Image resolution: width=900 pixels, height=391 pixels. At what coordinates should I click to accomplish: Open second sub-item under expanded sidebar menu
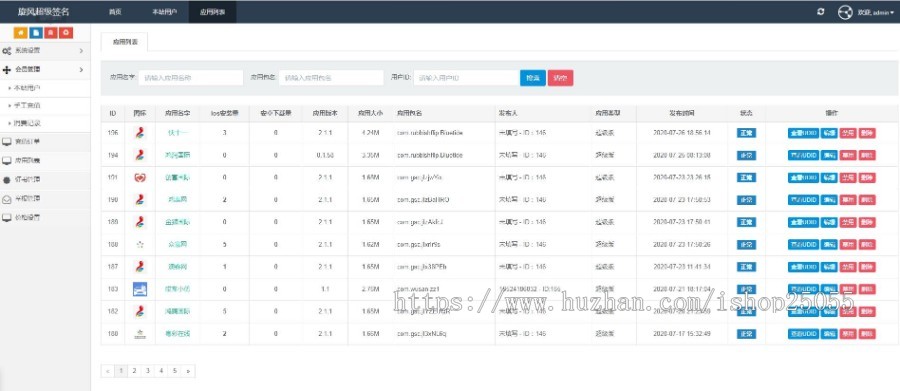tap(27, 106)
